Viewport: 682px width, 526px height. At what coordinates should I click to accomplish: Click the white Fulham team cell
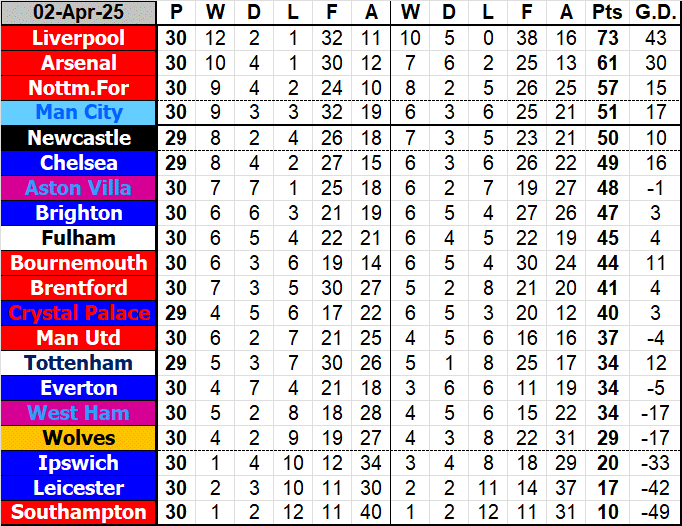click(79, 238)
